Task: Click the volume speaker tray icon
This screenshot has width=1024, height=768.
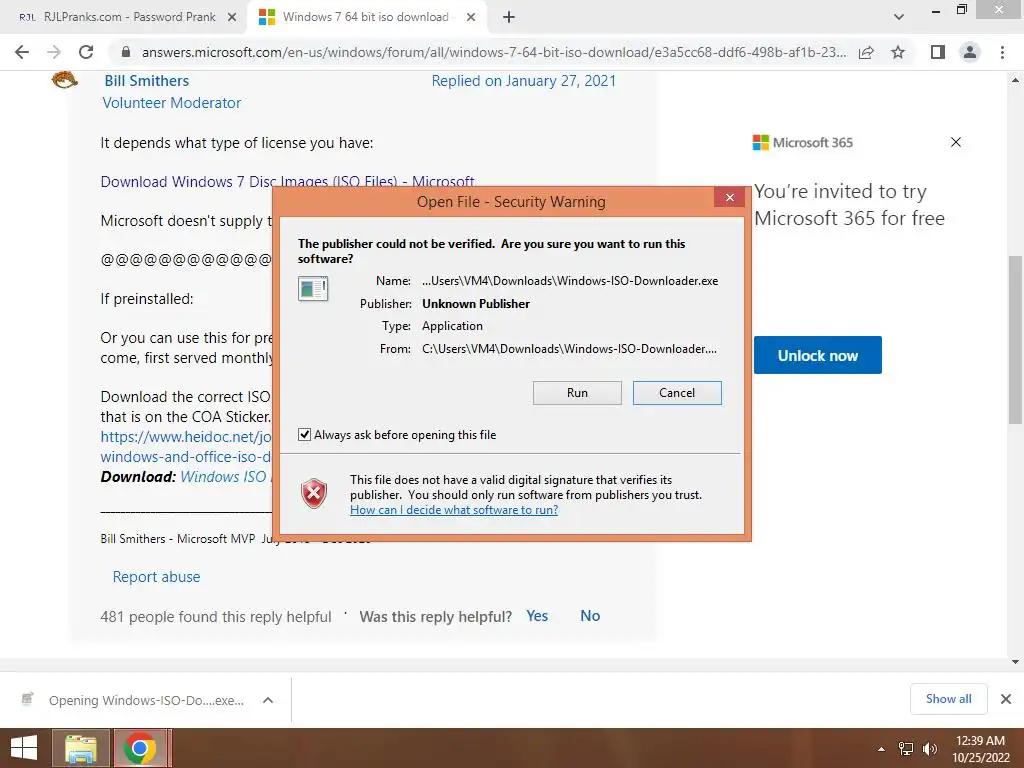Action: pos(929,749)
